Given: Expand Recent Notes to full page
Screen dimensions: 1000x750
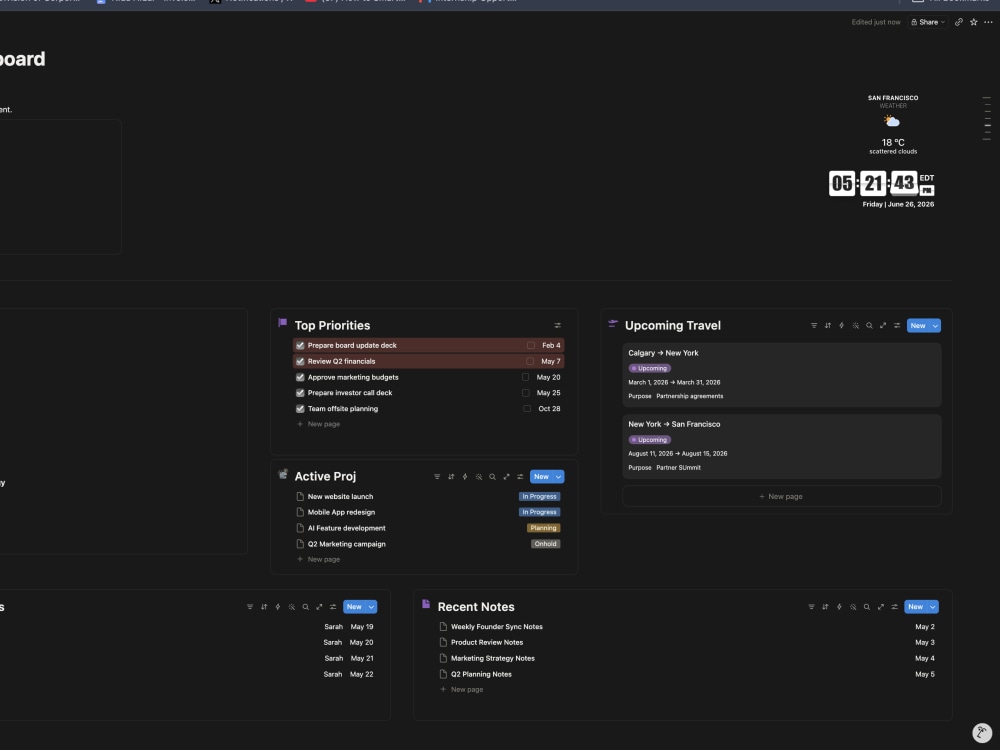Looking at the screenshot, I should 881,607.
